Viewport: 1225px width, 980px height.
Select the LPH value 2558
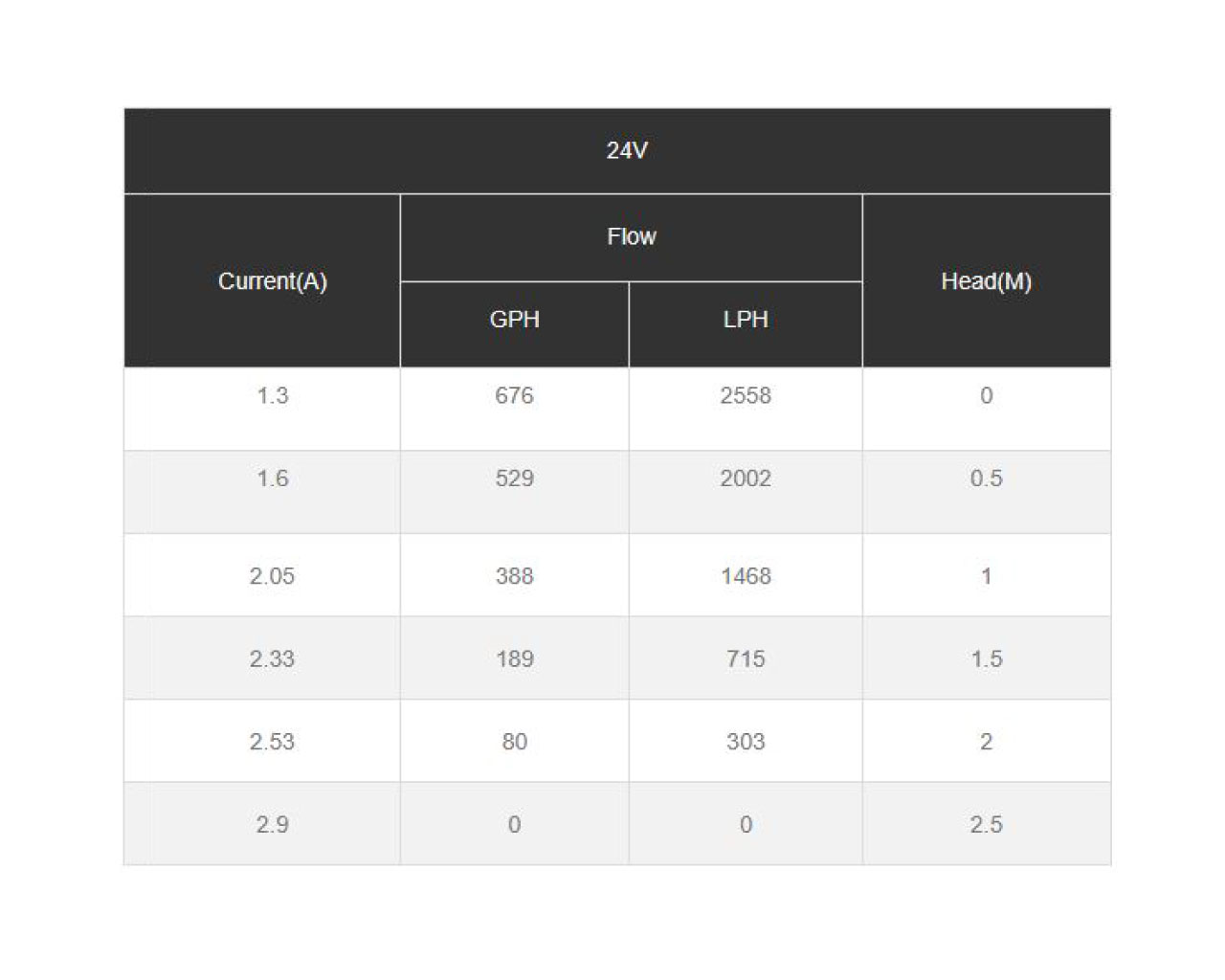point(746,395)
